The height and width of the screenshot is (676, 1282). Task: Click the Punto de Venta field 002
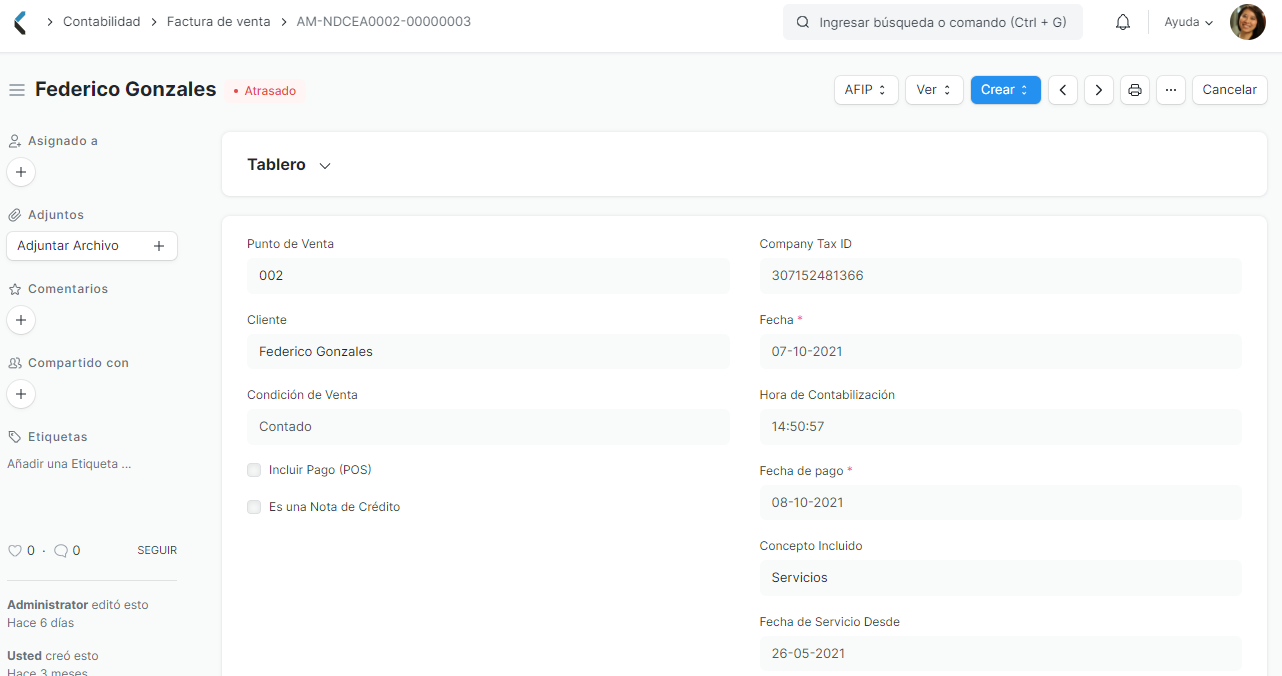coord(488,276)
